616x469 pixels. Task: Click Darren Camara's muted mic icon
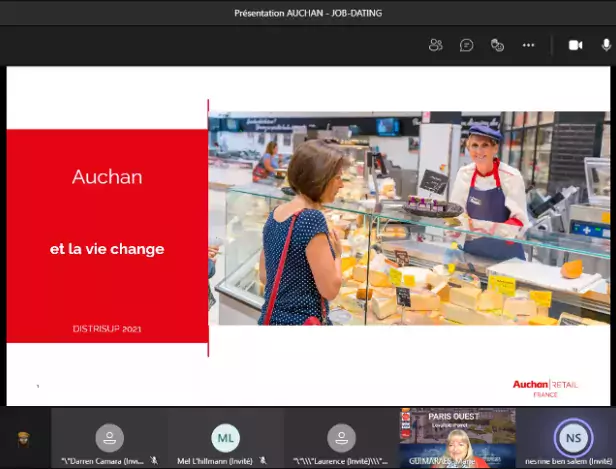[x=154, y=460]
